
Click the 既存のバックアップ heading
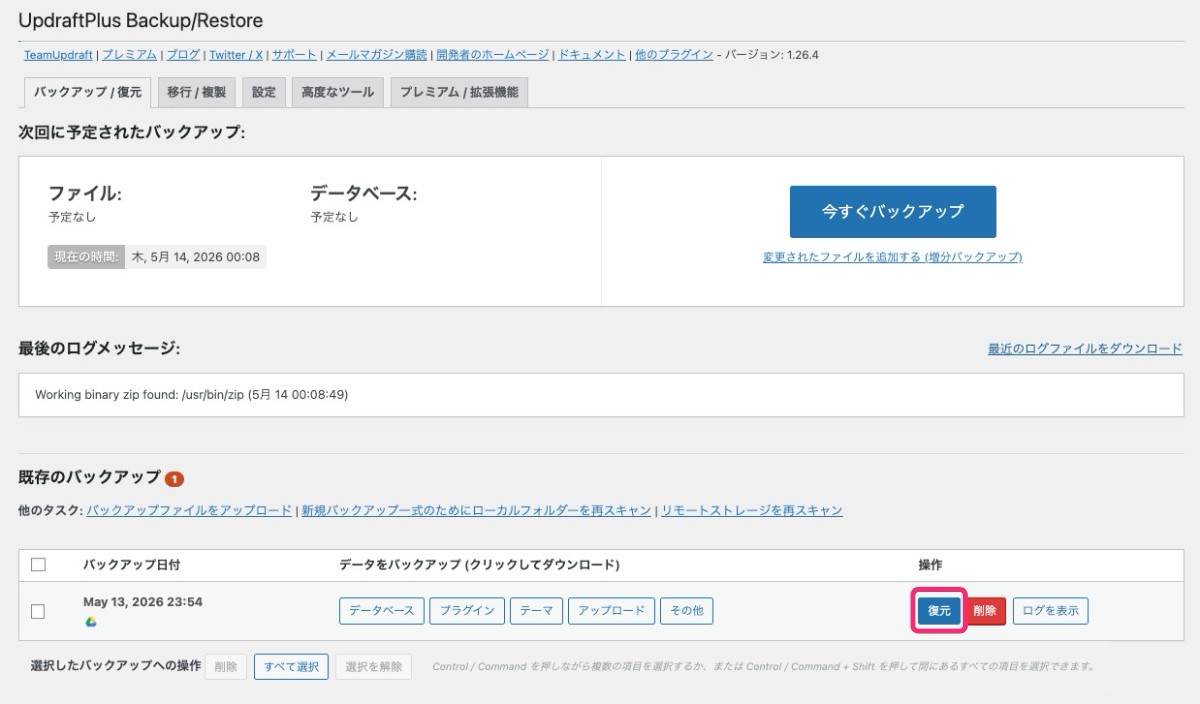[89, 476]
